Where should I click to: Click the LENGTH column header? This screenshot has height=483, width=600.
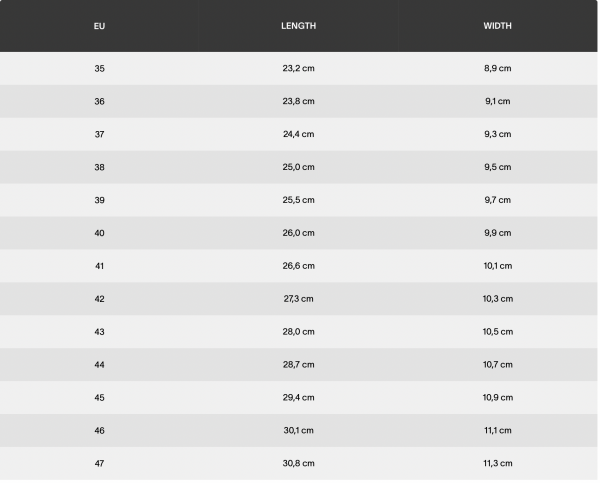pyautogui.click(x=298, y=25)
